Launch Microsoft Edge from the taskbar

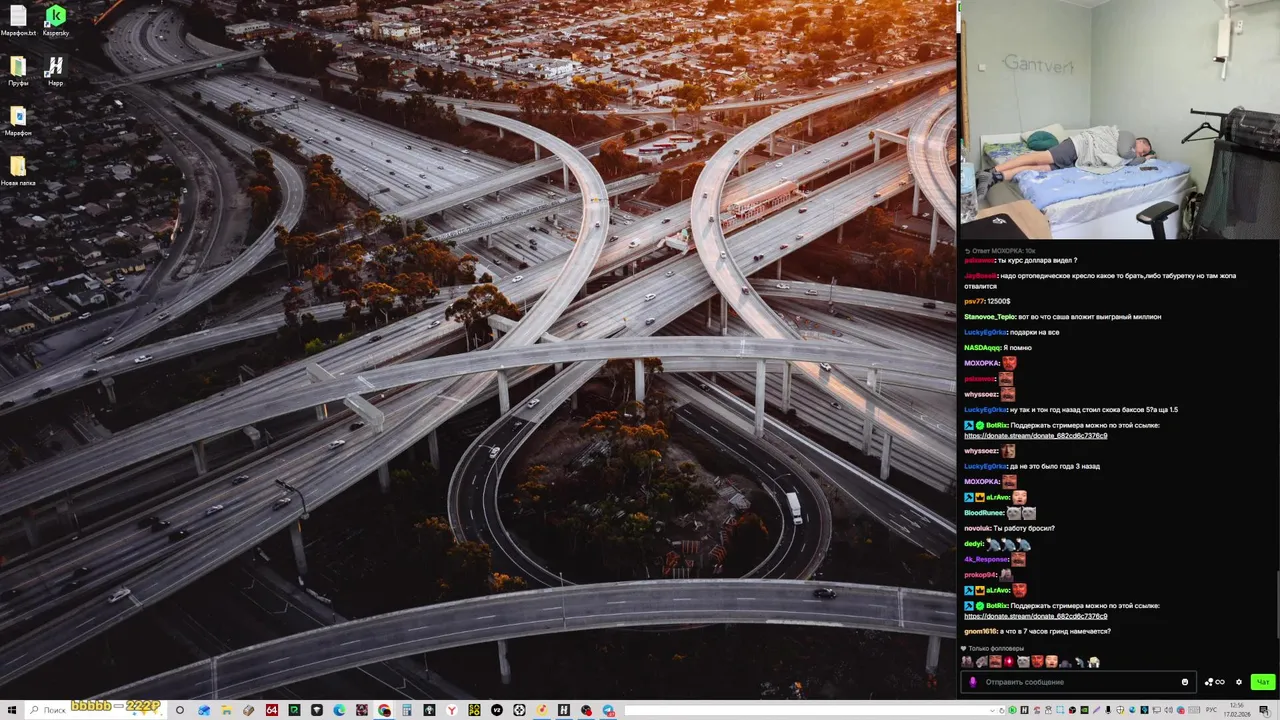coord(339,710)
